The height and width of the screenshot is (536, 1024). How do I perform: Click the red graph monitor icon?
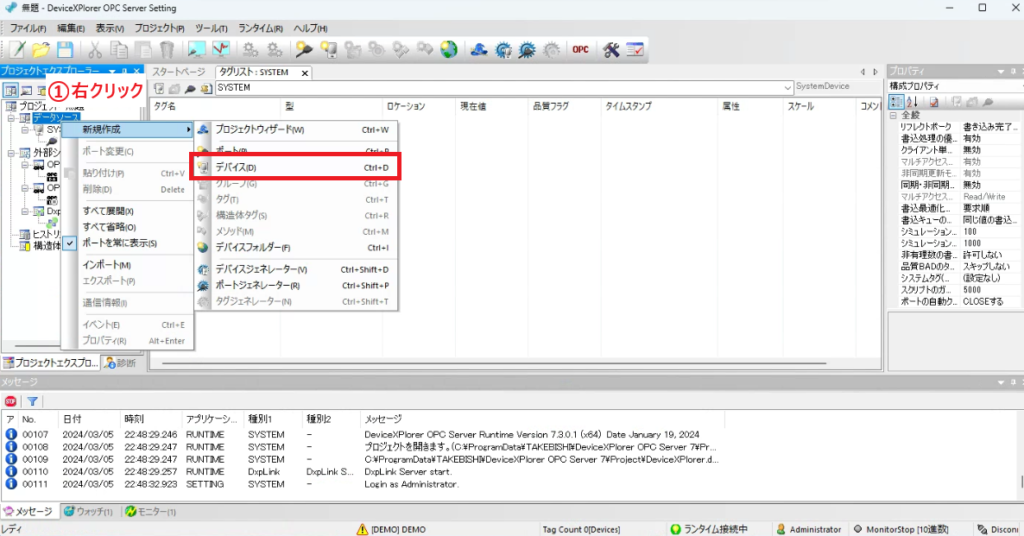(221, 50)
